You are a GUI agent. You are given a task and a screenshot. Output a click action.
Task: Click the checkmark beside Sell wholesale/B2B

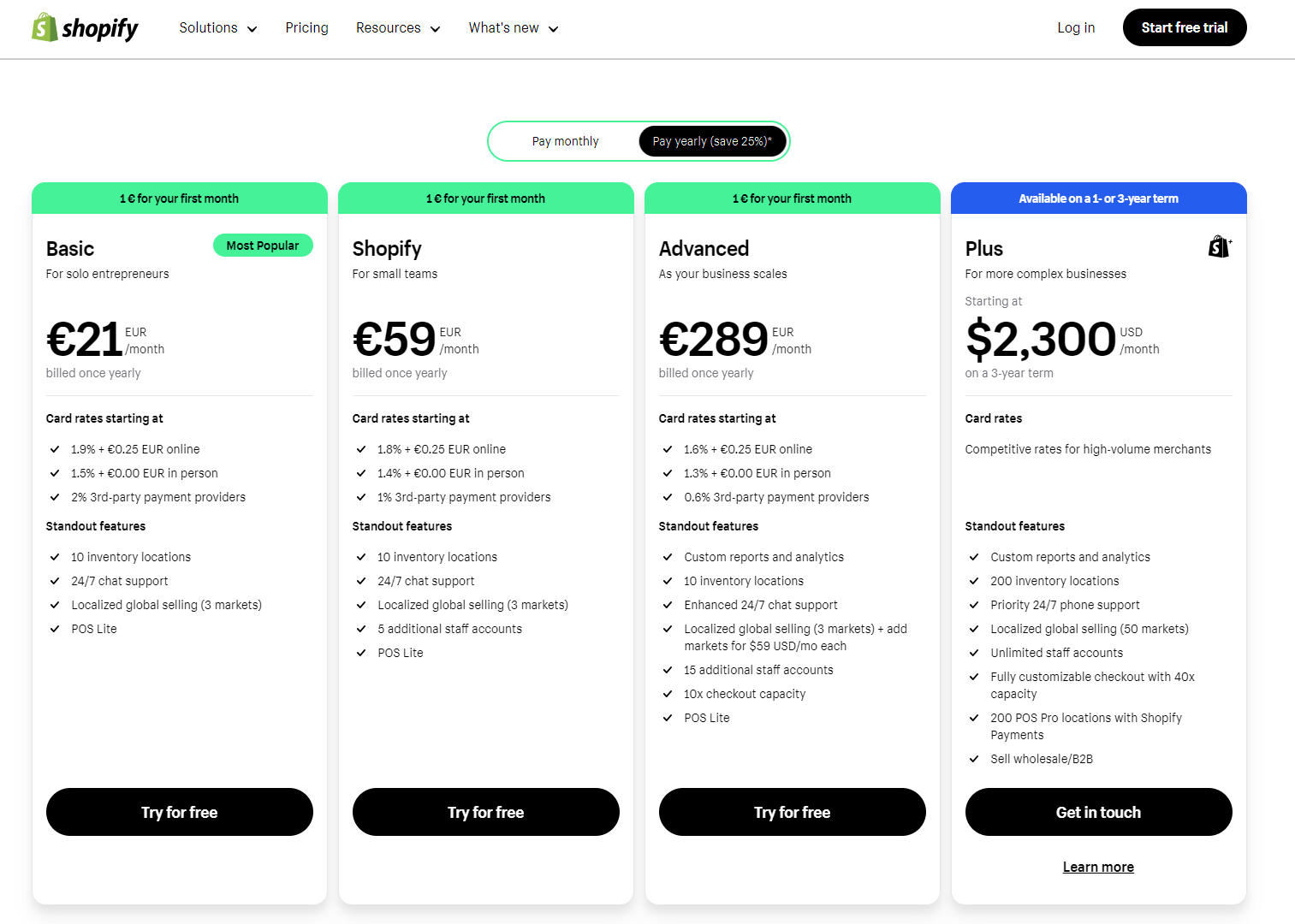[974, 759]
